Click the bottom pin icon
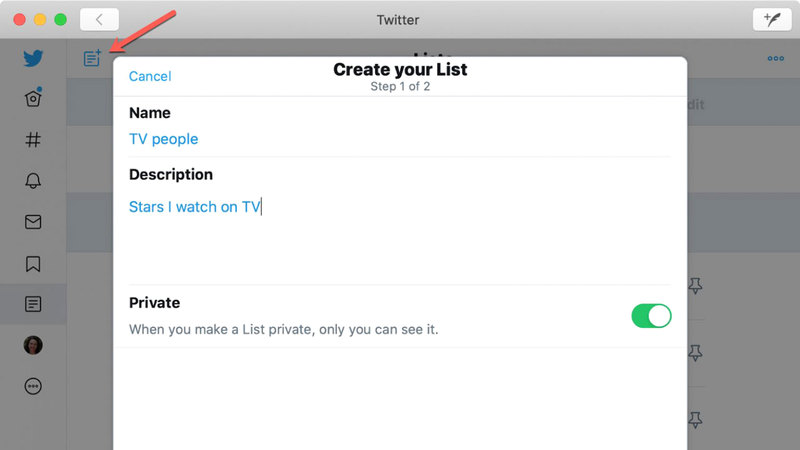Viewport: 800px width, 450px height. pos(696,416)
